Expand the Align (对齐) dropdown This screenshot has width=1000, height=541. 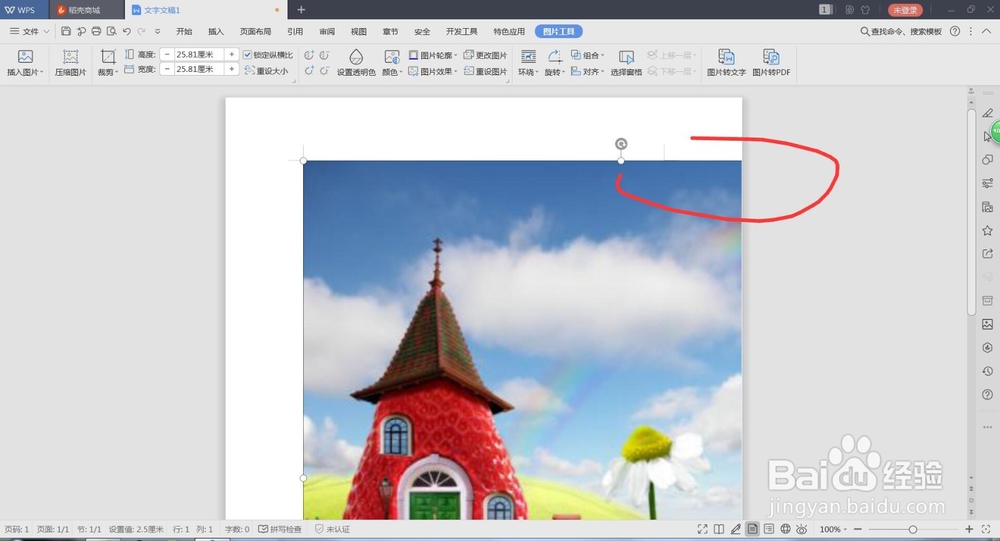[x=602, y=71]
